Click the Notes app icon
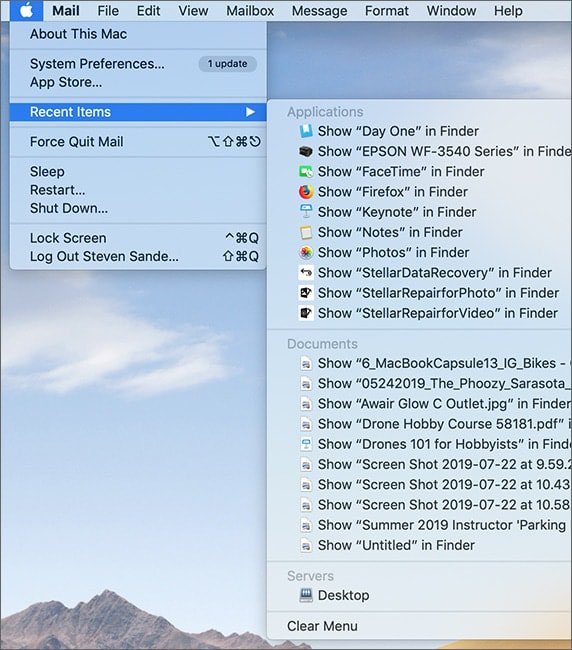 (306, 232)
